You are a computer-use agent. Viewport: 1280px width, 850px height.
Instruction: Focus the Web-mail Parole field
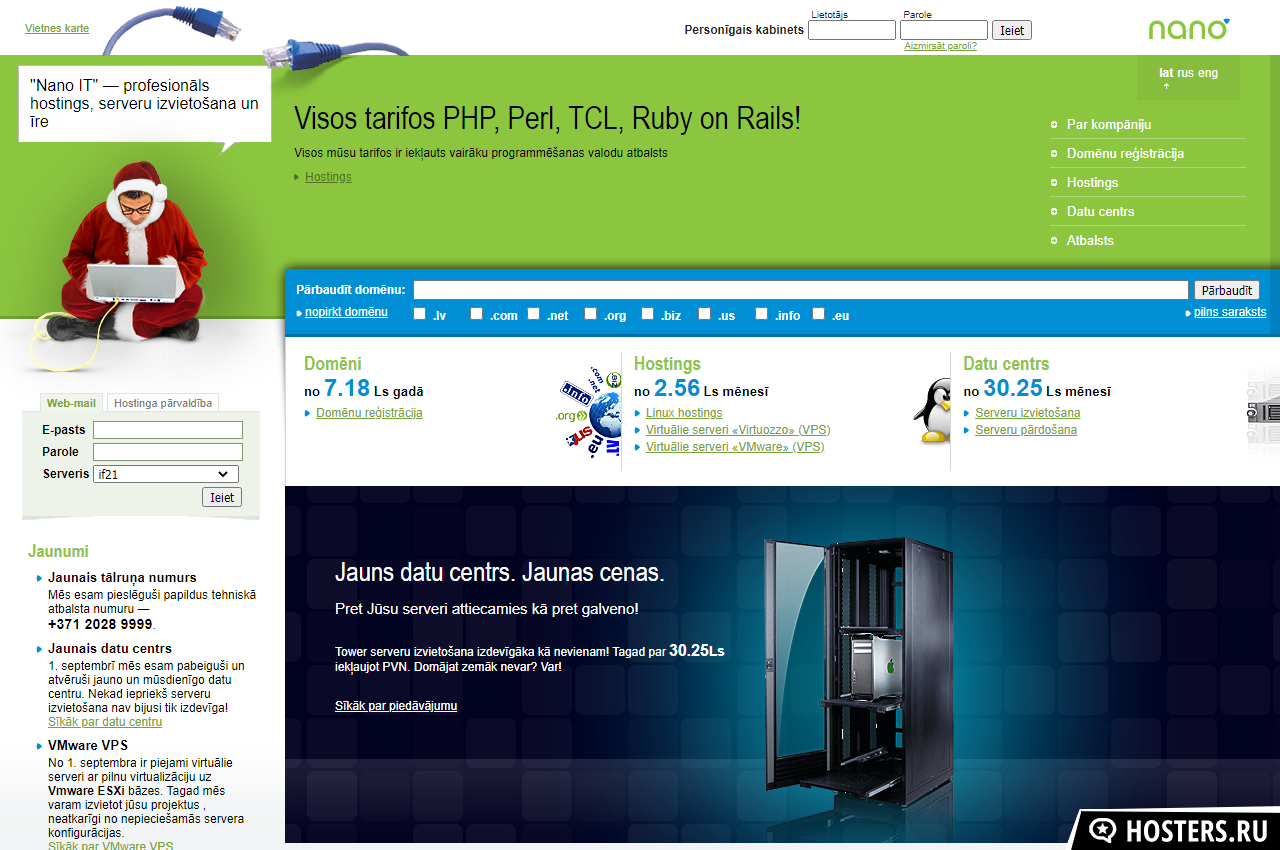click(x=168, y=452)
